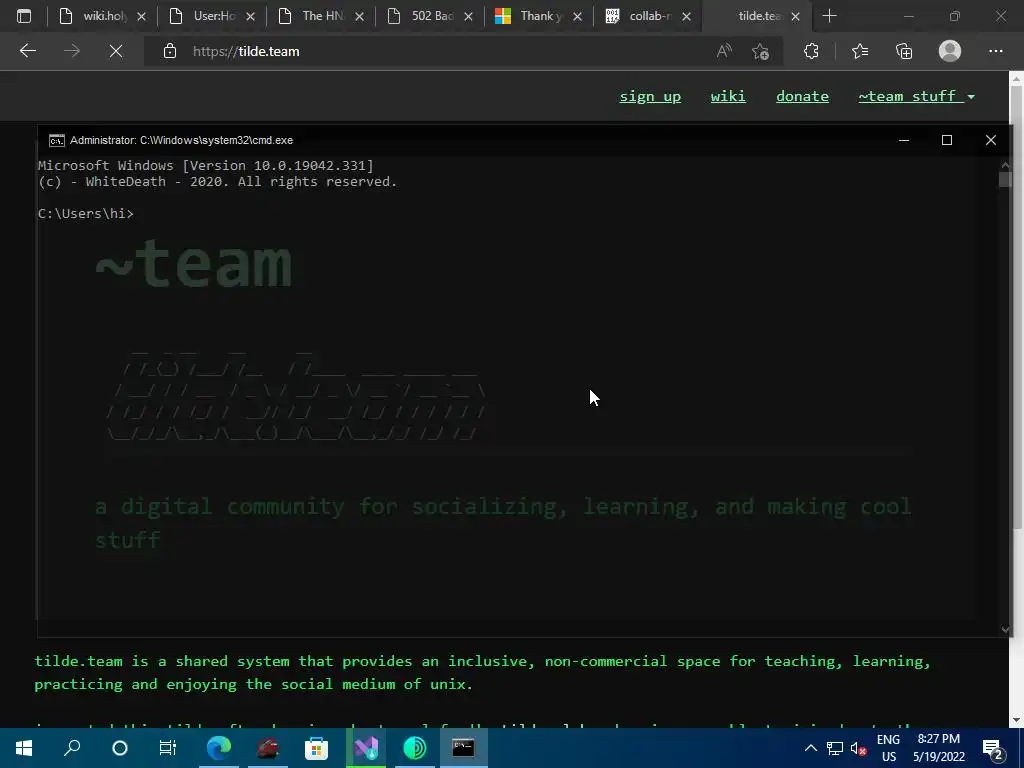Open the Collections icon

tap(904, 51)
